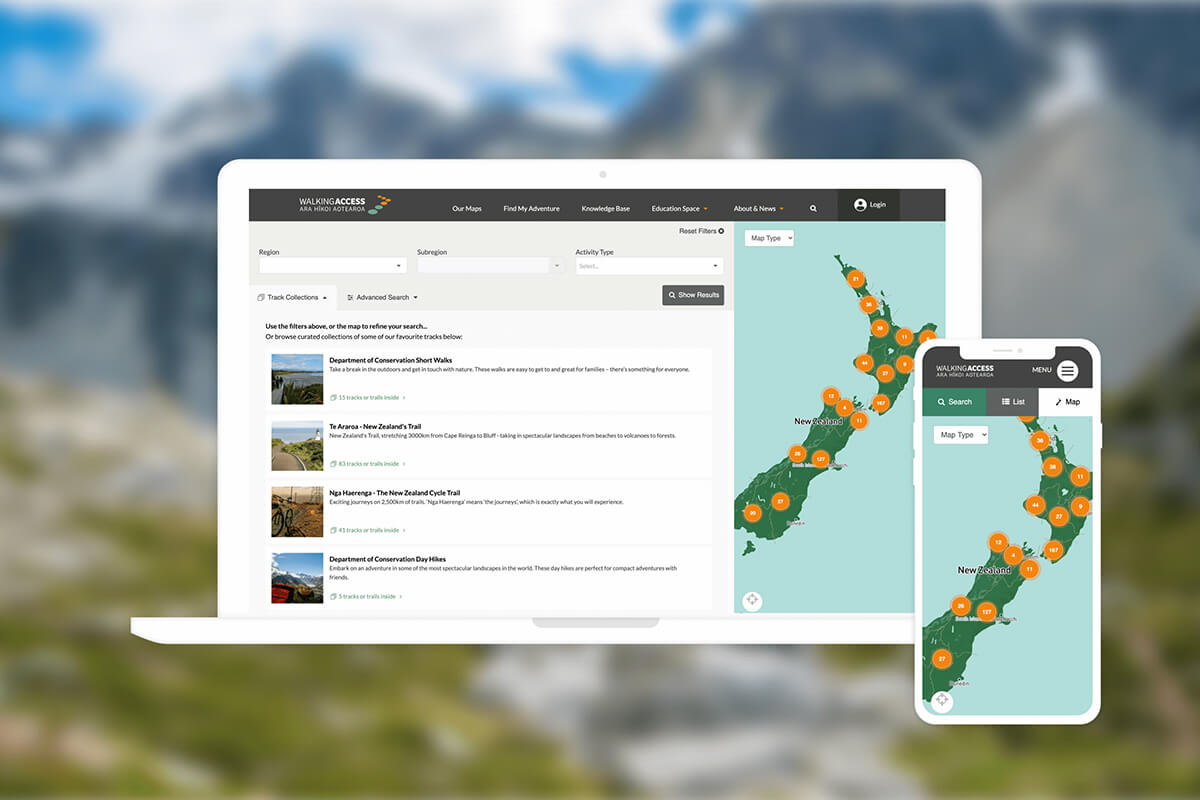The height and width of the screenshot is (800, 1200).
Task: Select Find My Adventure in the navigation
Action: point(531,208)
